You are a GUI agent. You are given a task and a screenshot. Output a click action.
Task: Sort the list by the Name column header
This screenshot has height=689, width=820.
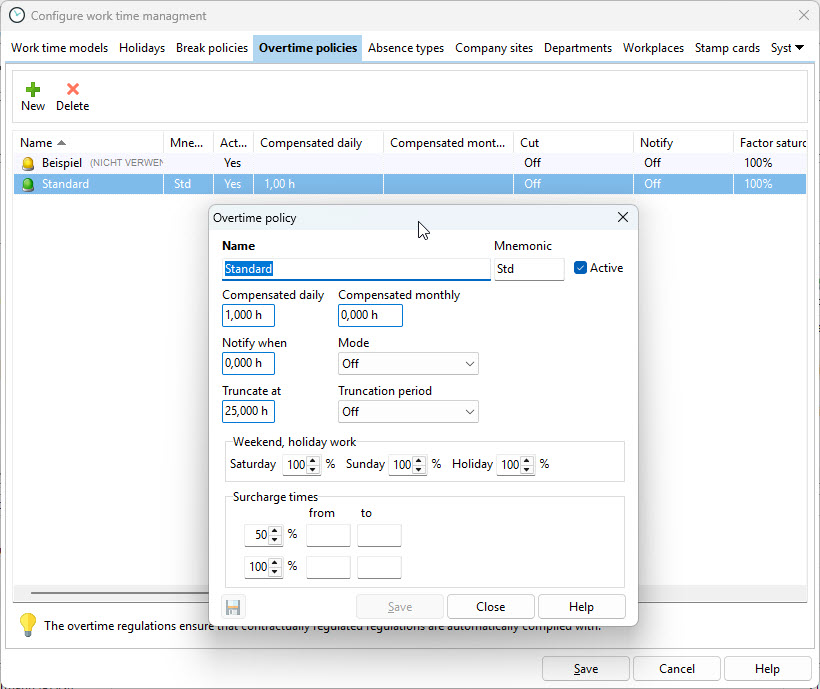pyautogui.click(x=42, y=143)
